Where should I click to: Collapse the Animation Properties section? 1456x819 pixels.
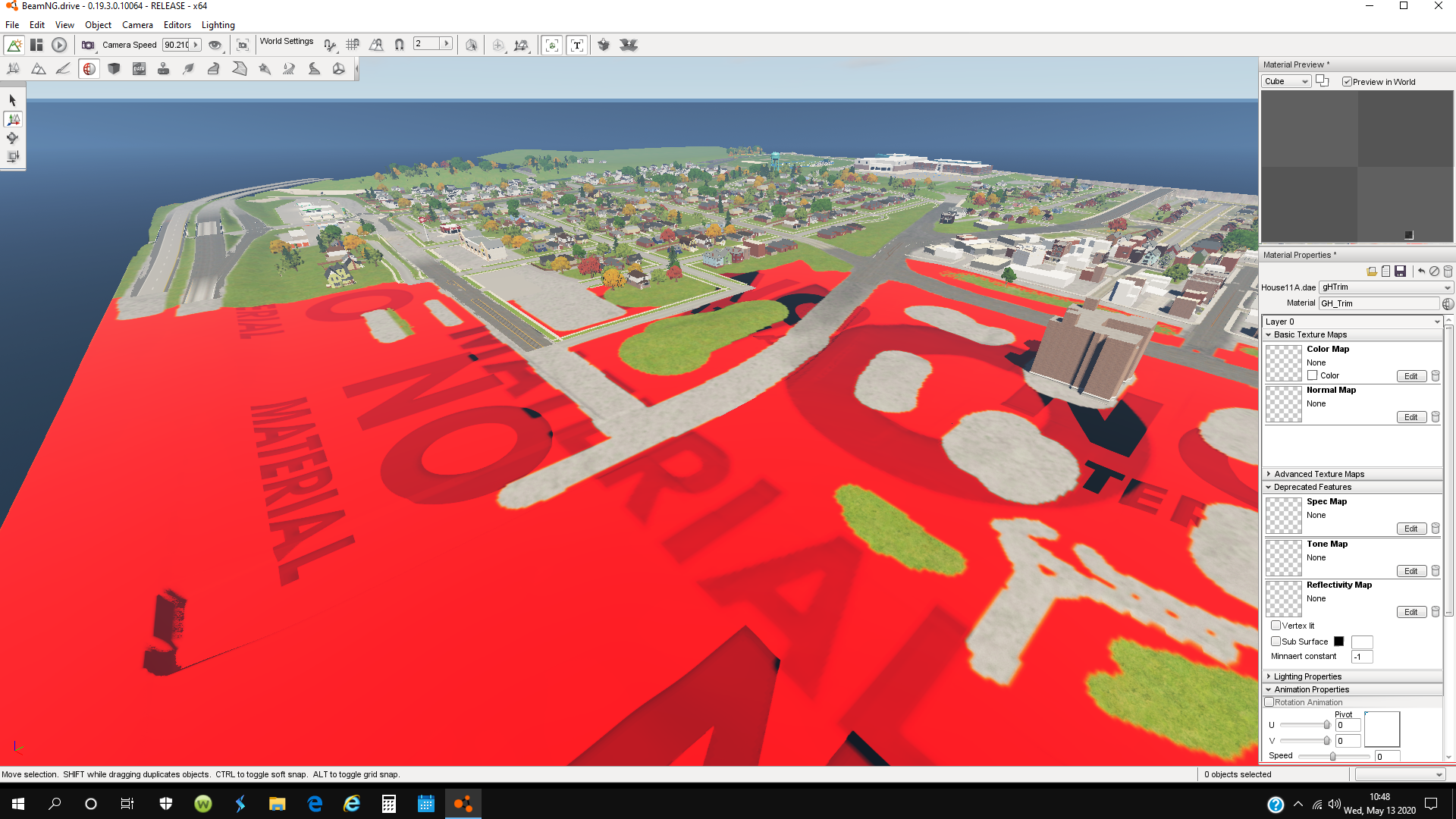coord(1352,690)
